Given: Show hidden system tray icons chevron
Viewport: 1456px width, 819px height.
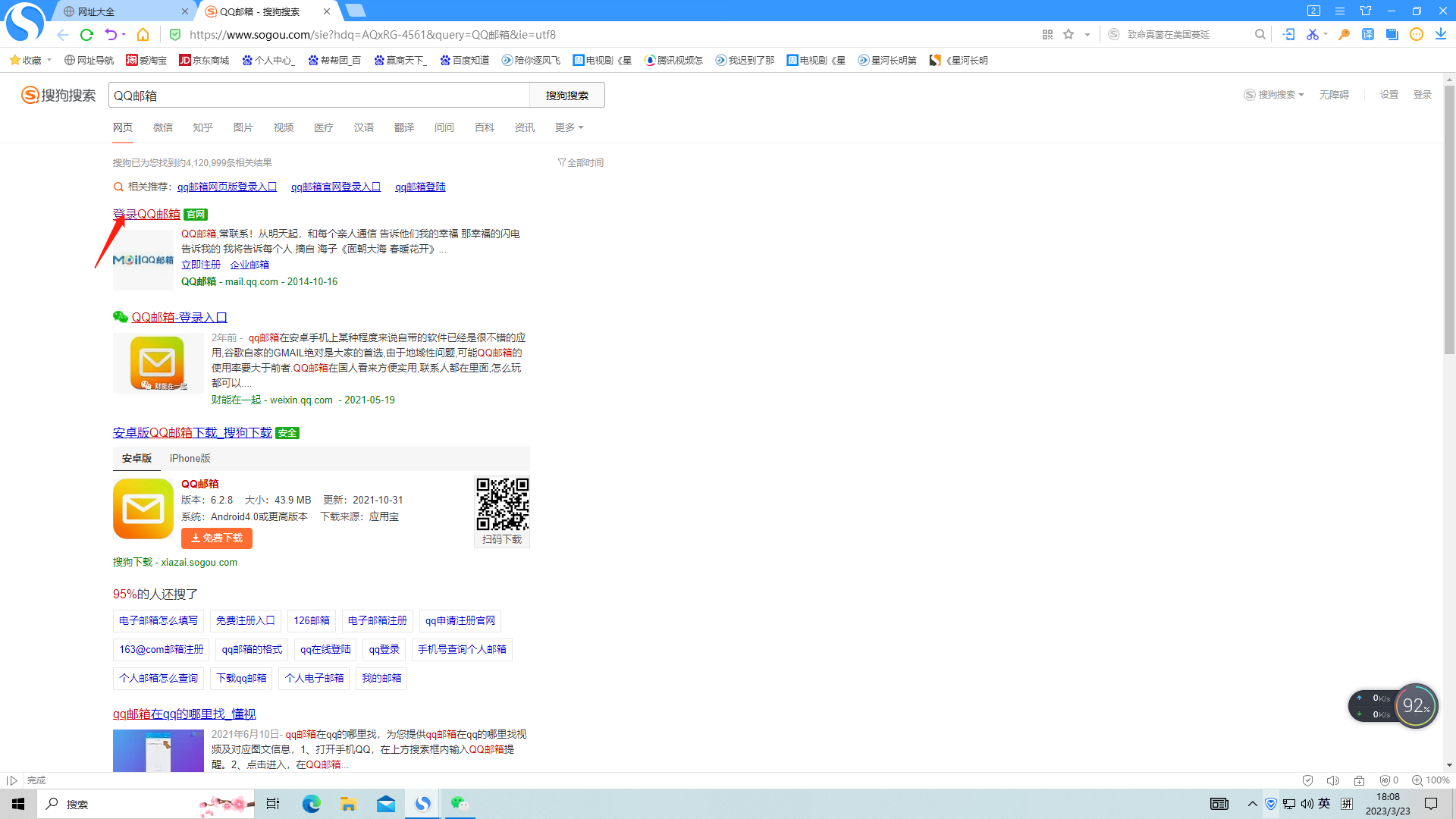Looking at the screenshot, I should pyautogui.click(x=1252, y=804).
